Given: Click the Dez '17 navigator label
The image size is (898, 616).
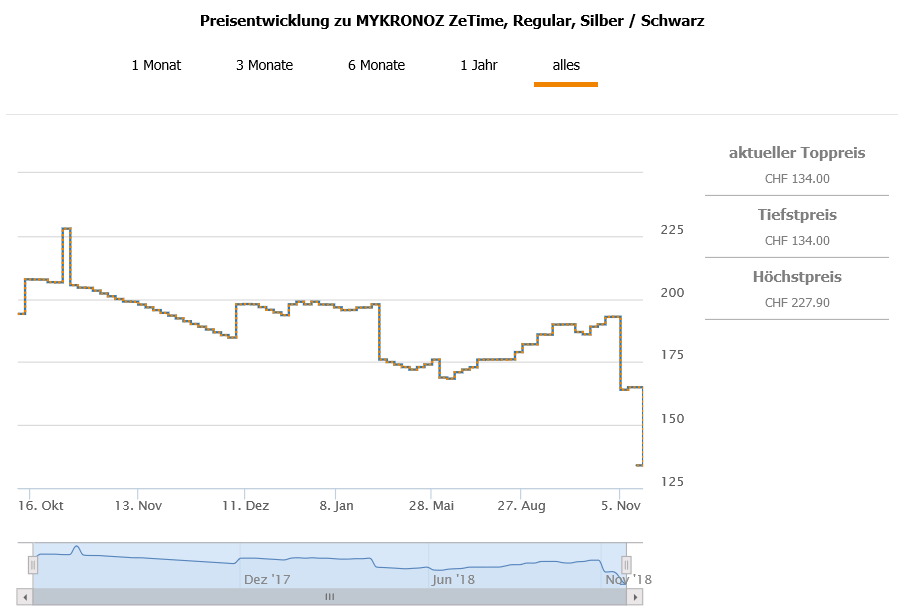Looking at the screenshot, I should coord(267,579).
